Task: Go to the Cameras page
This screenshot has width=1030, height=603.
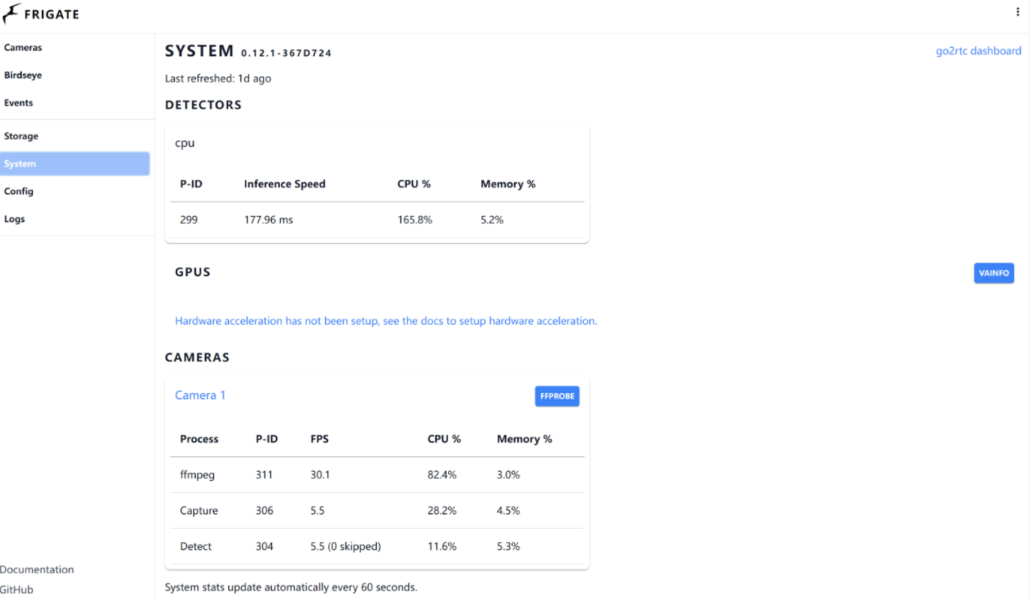Action: pyautogui.click(x=23, y=48)
